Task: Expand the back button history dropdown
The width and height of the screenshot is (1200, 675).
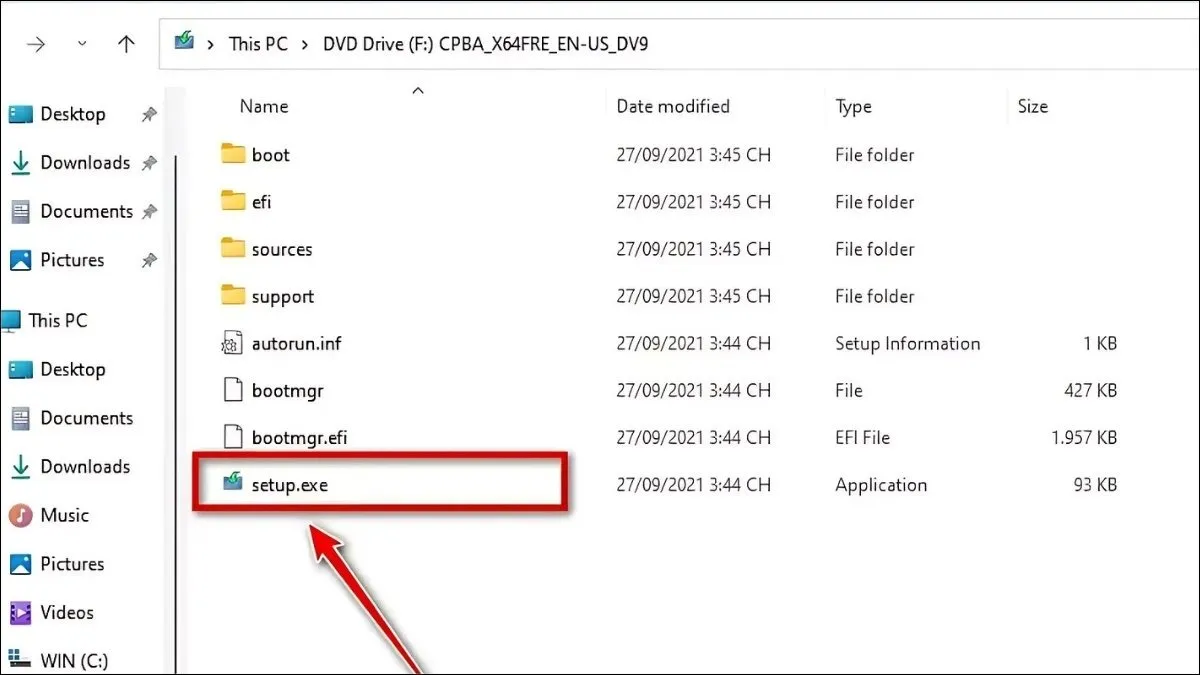Action: 82,43
